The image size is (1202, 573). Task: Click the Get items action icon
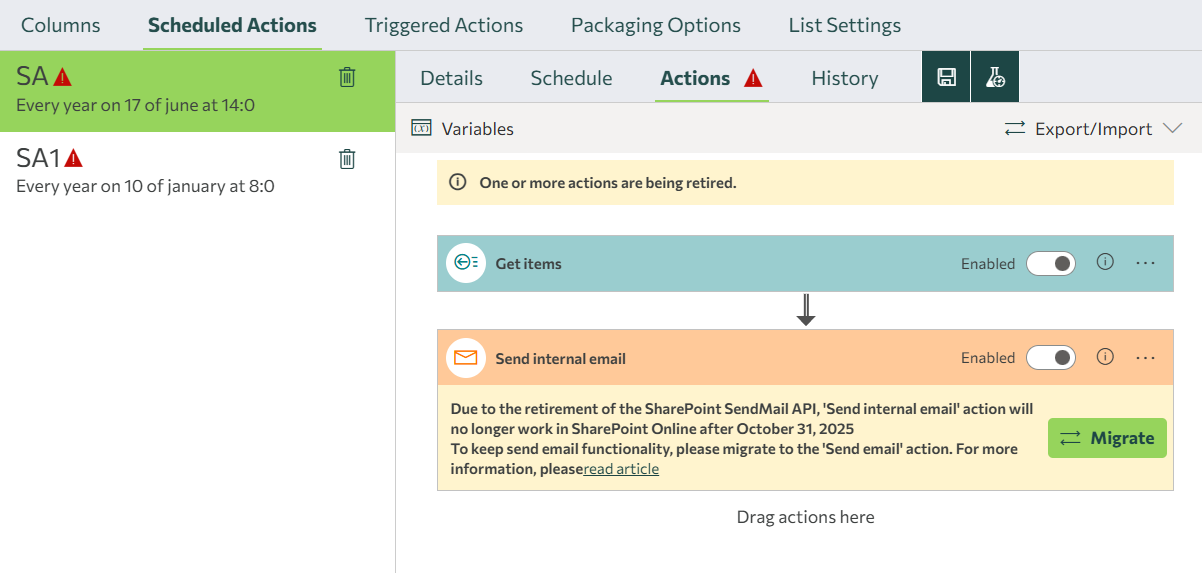click(x=466, y=263)
